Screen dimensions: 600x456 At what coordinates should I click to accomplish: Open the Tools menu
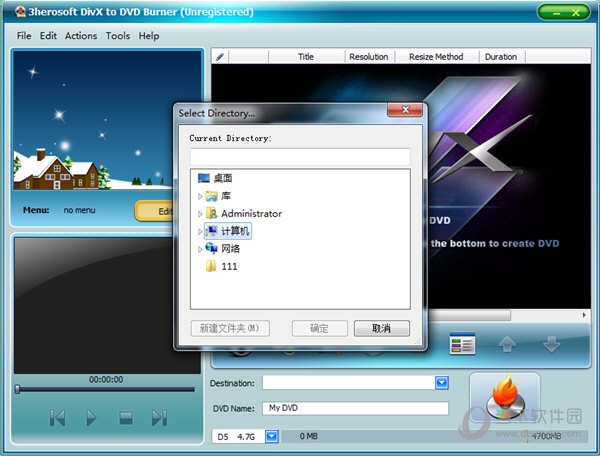[118, 36]
